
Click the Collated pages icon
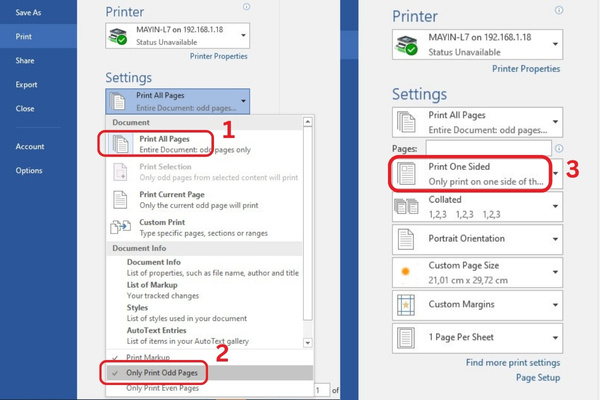pyautogui.click(x=408, y=206)
